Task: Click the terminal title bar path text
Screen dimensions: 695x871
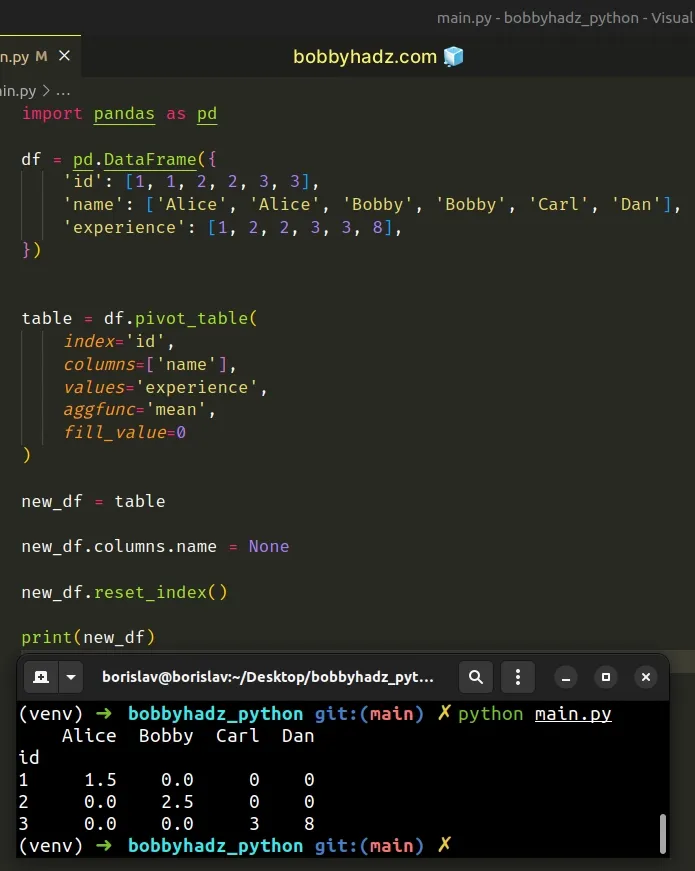Action: click(x=268, y=677)
